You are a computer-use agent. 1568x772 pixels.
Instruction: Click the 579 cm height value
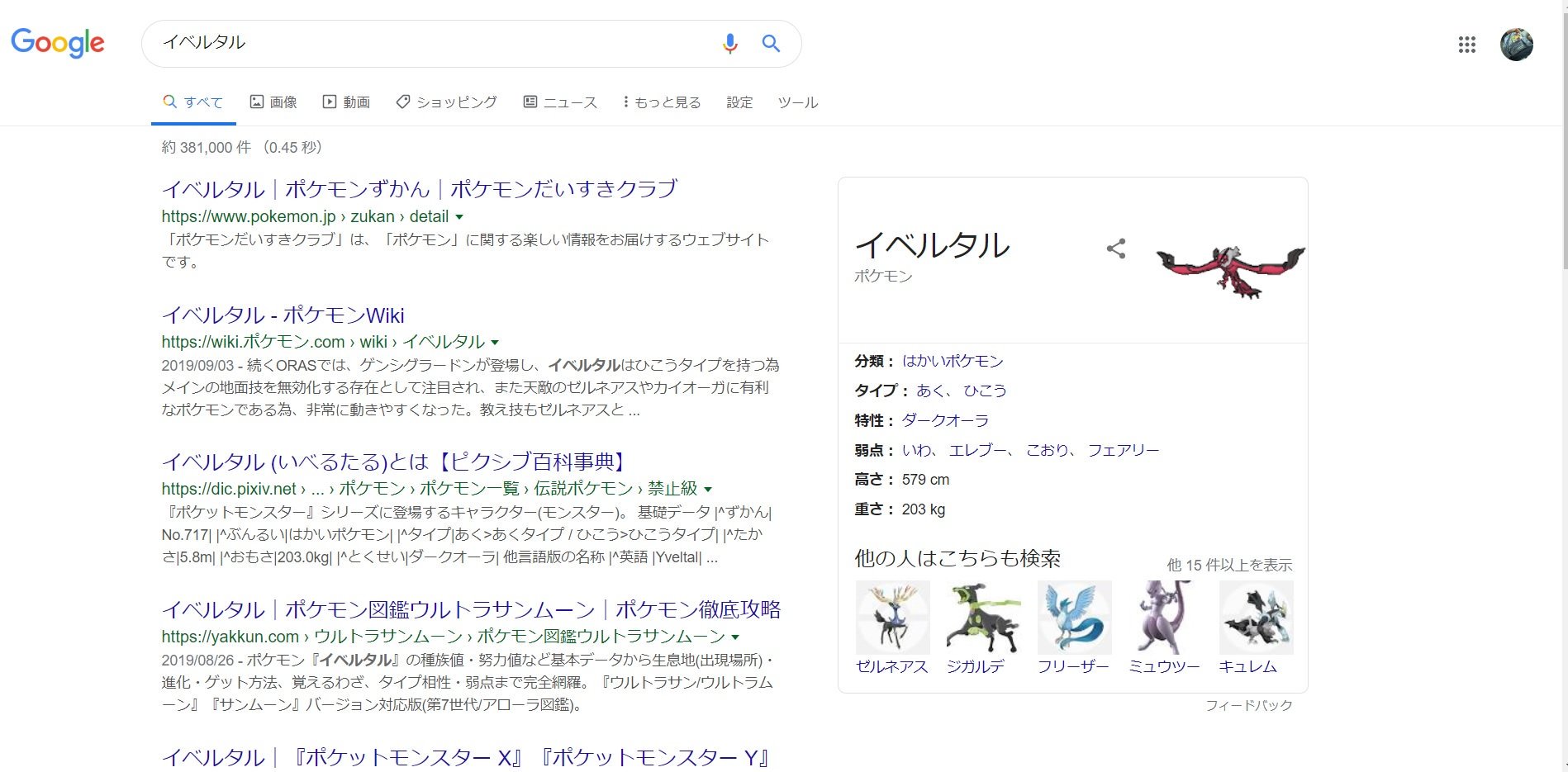[x=925, y=480]
